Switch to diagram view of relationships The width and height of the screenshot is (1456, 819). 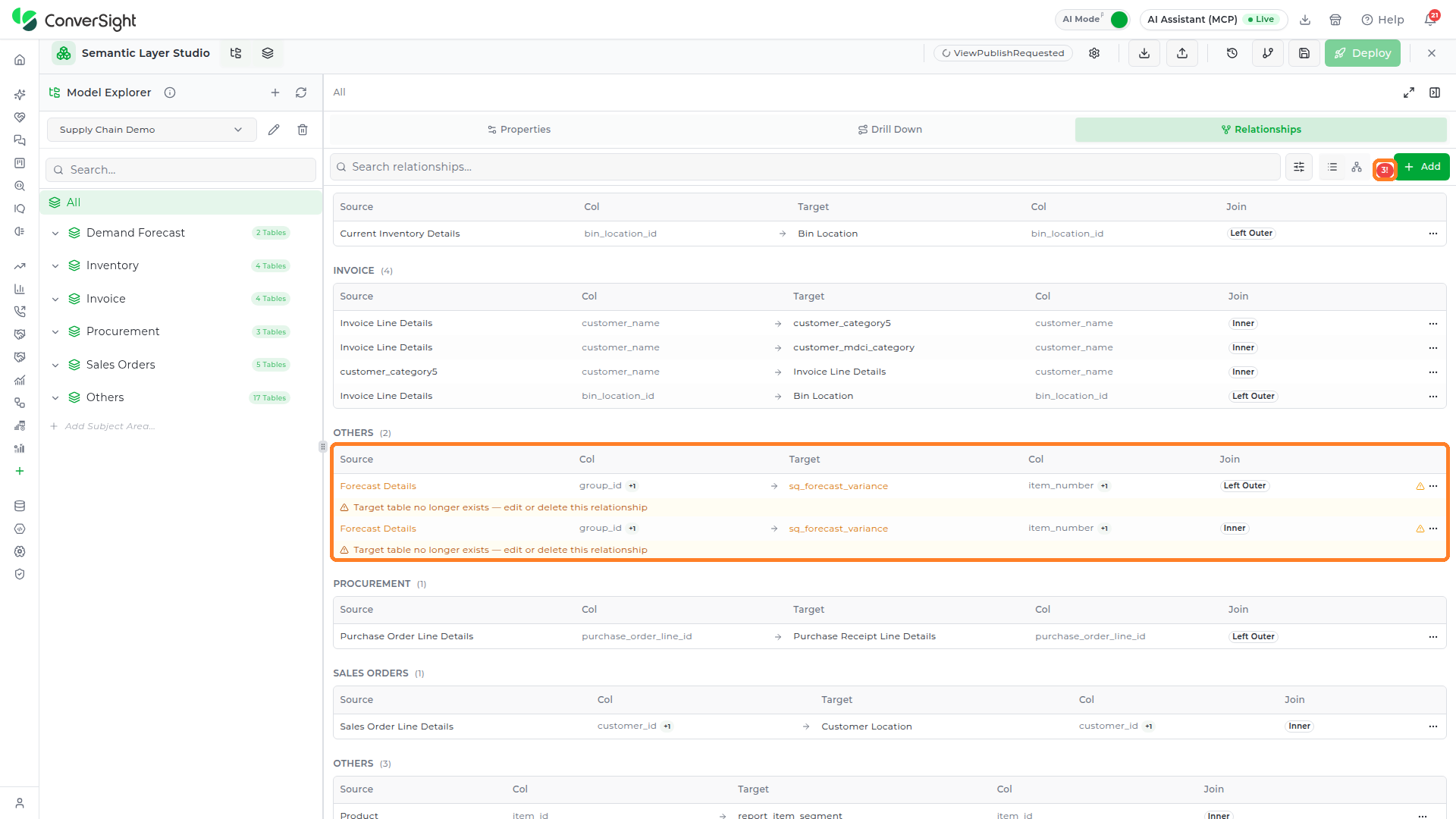point(1357,167)
